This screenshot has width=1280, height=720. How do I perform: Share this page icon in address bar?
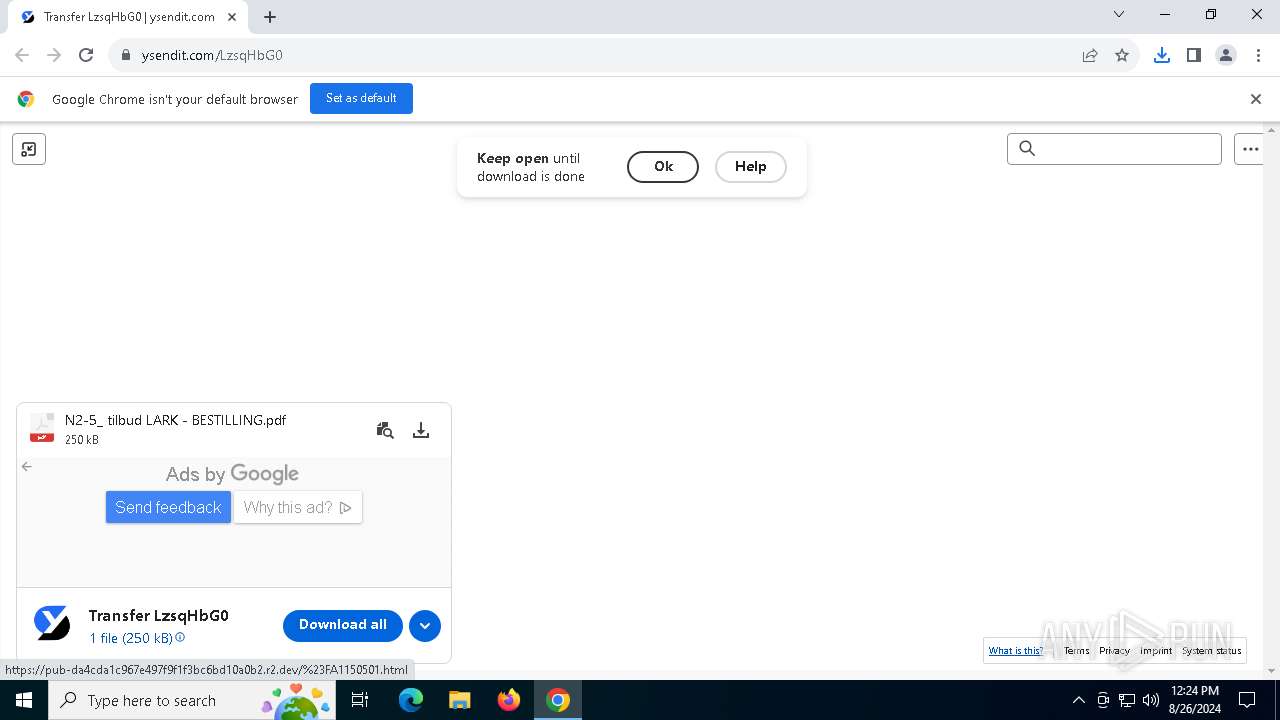[x=1090, y=55]
